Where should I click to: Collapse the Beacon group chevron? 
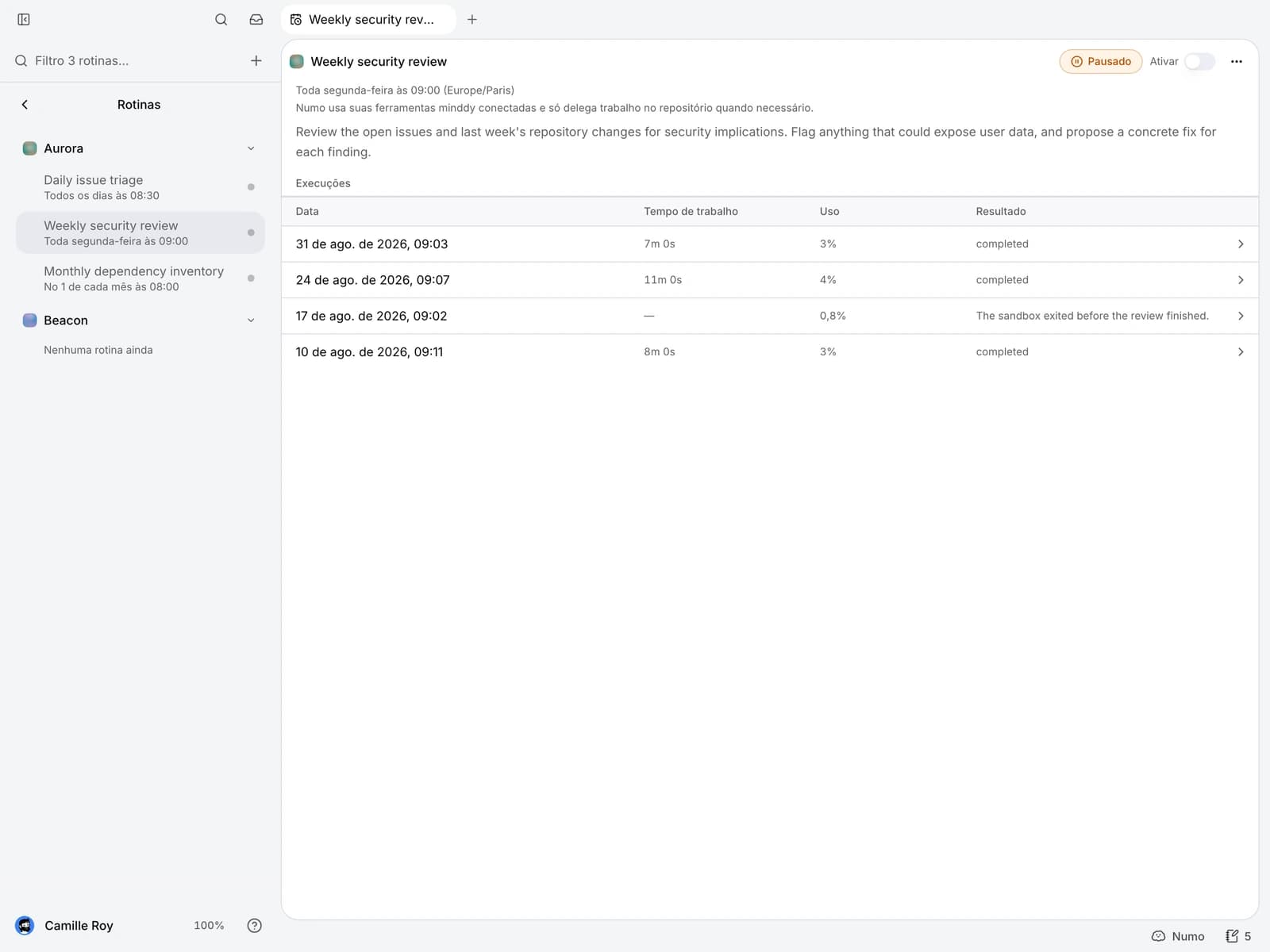pos(251,321)
